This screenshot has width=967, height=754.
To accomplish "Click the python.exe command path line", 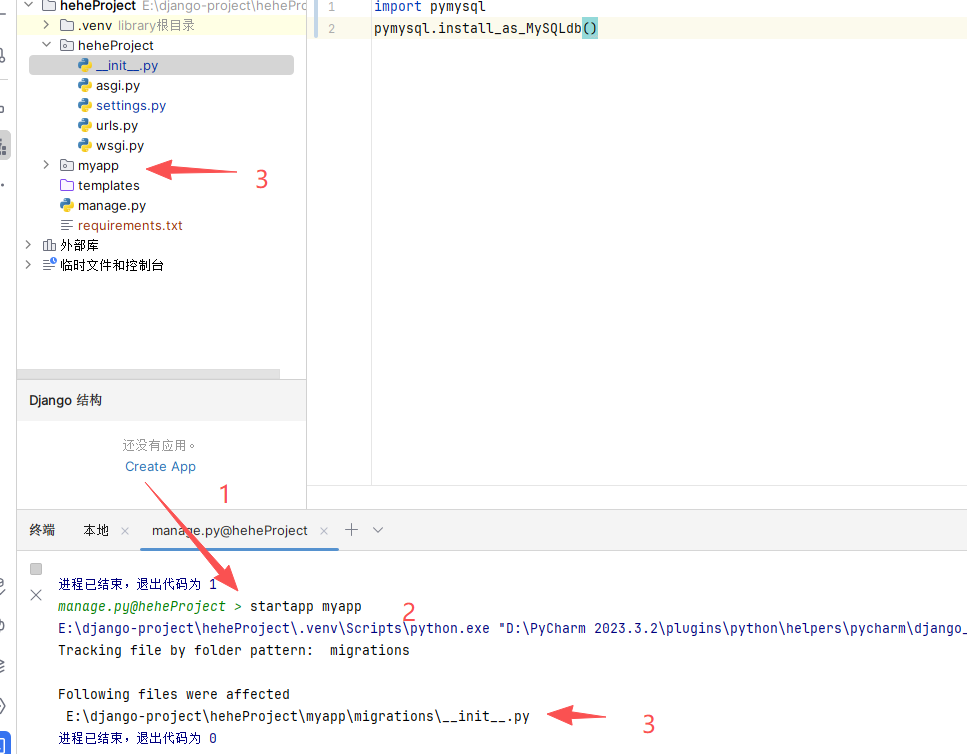I will tap(512, 628).
